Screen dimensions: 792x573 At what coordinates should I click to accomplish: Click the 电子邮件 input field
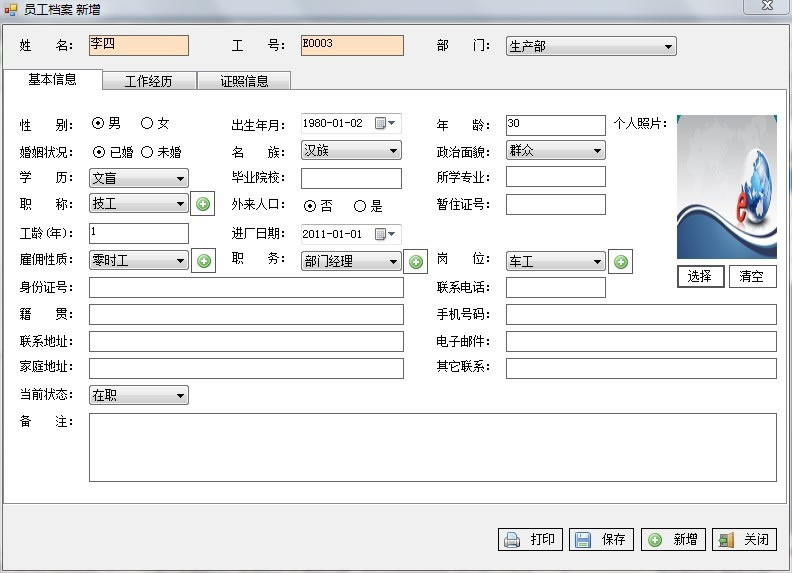(x=641, y=342)
